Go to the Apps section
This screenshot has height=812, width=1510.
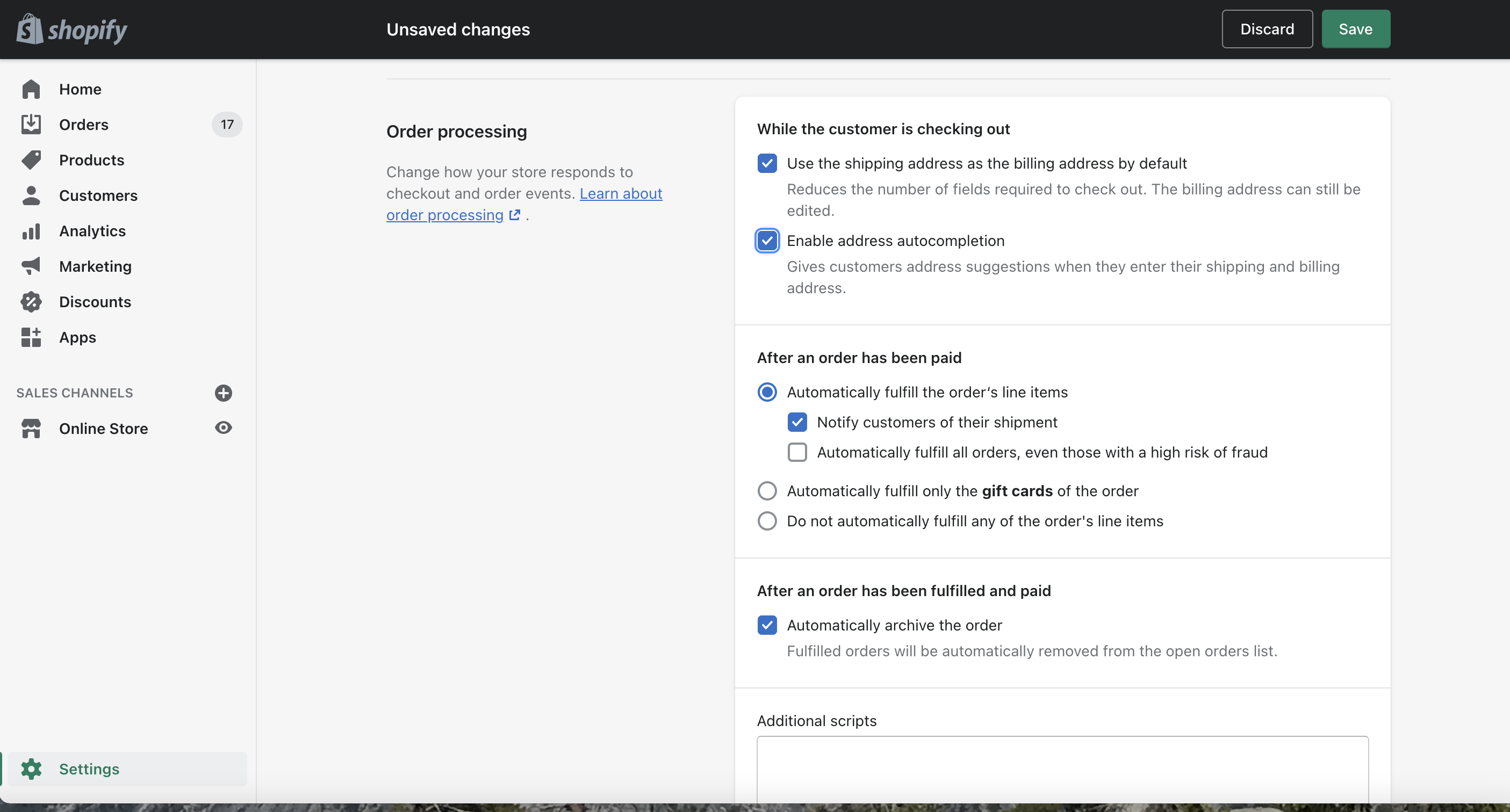point(77,337)
